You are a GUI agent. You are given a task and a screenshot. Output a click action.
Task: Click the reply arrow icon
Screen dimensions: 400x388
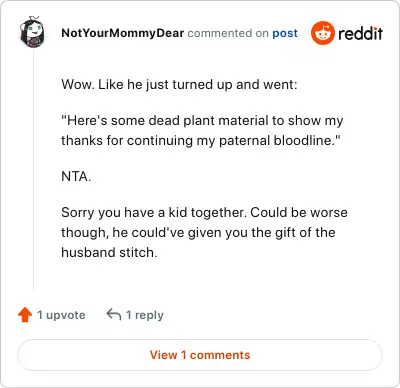click(114, 314)
